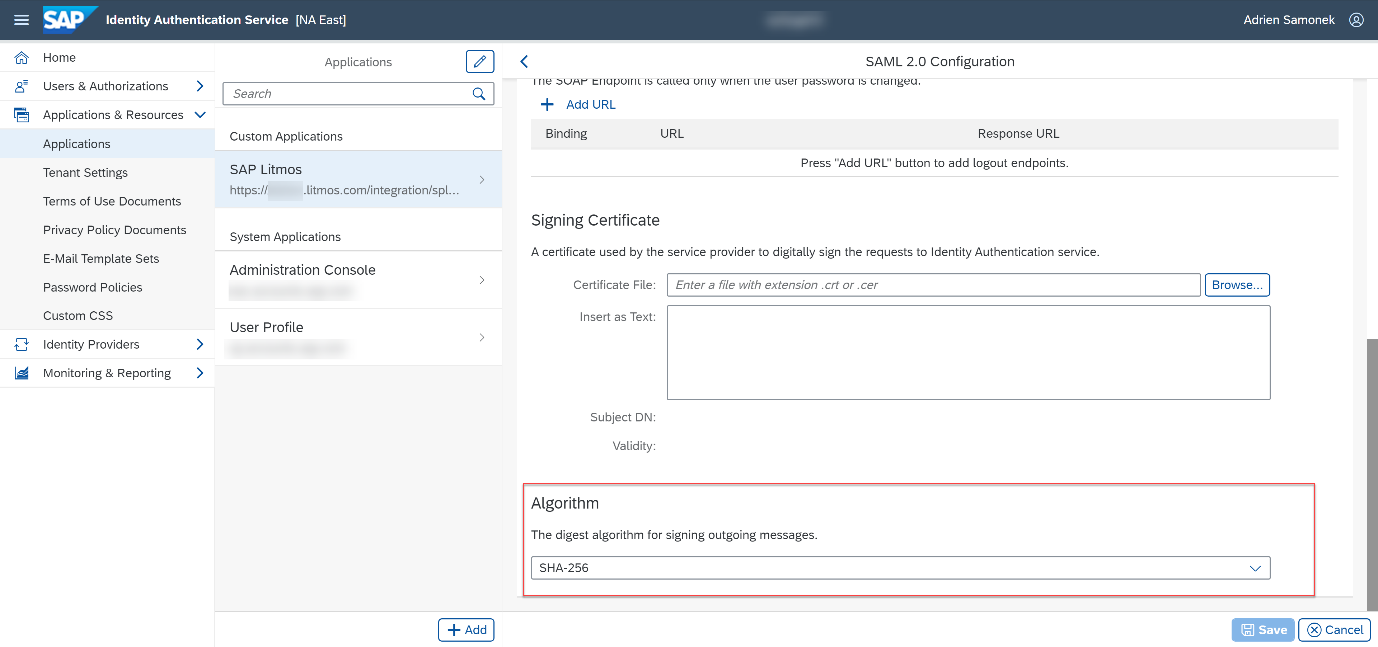
Task: Select the Administration Console application
Action: pyautogui.click(x=358, y=280)
